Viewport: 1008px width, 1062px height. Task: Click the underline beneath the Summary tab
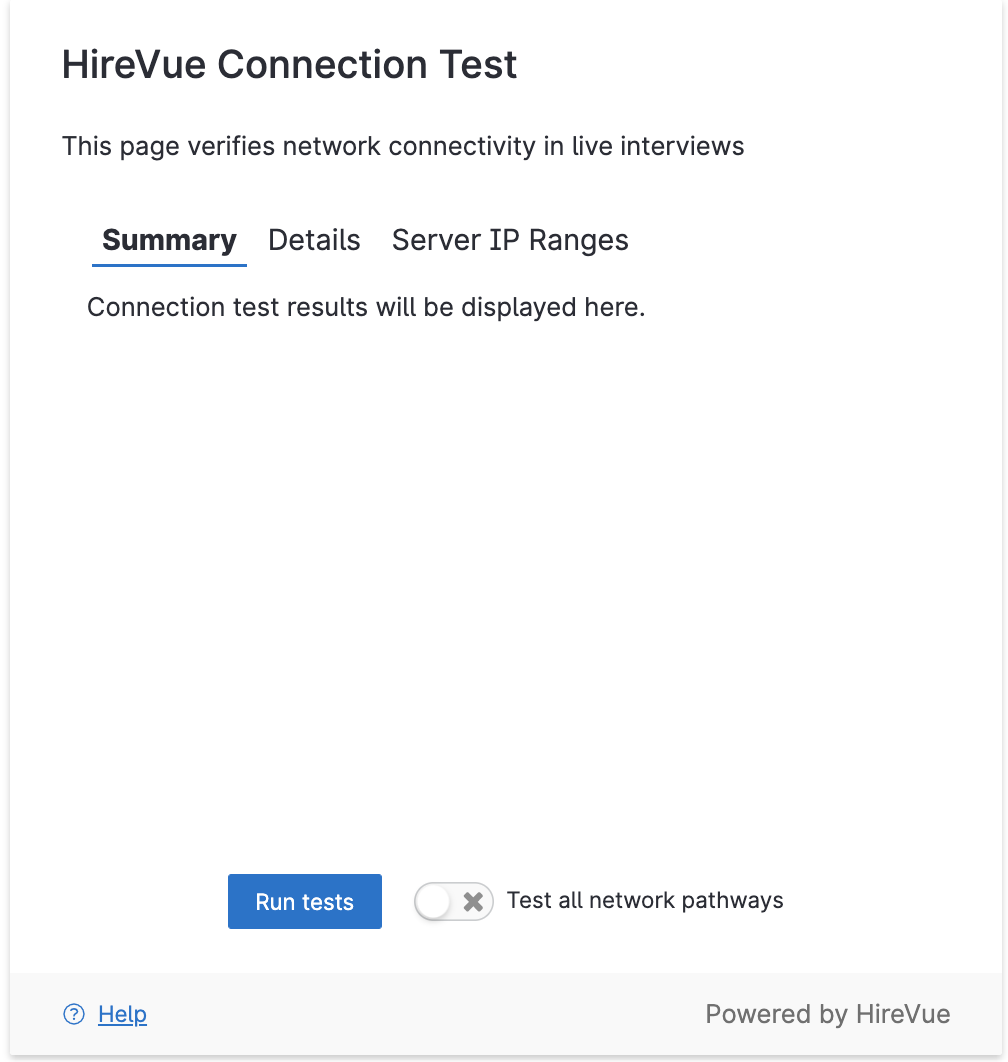168,265
